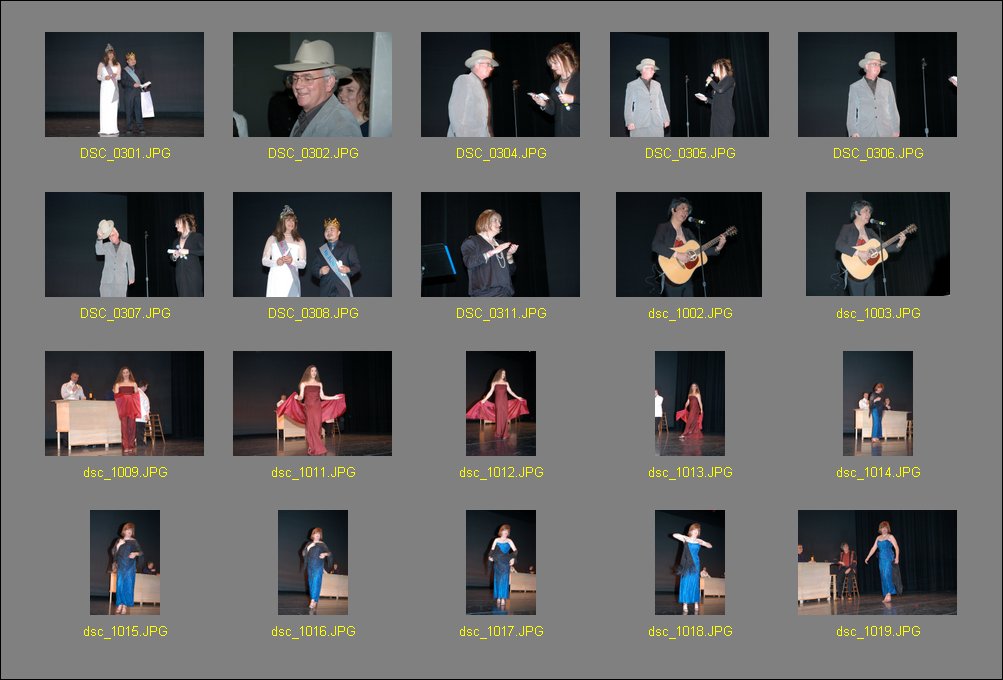1003x680 pixels.
Task: Click the dsc_1016.JPG filename label
Action: tap(313, 631)
